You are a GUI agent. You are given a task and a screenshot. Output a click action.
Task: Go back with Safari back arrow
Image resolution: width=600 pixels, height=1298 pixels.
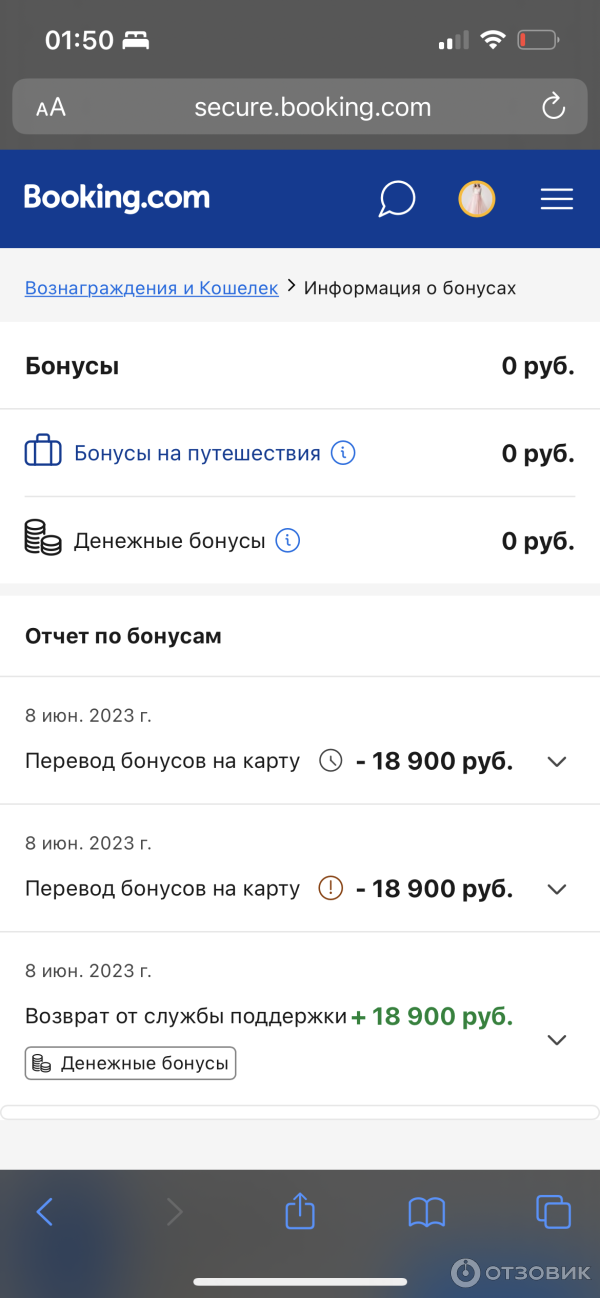45,1212
